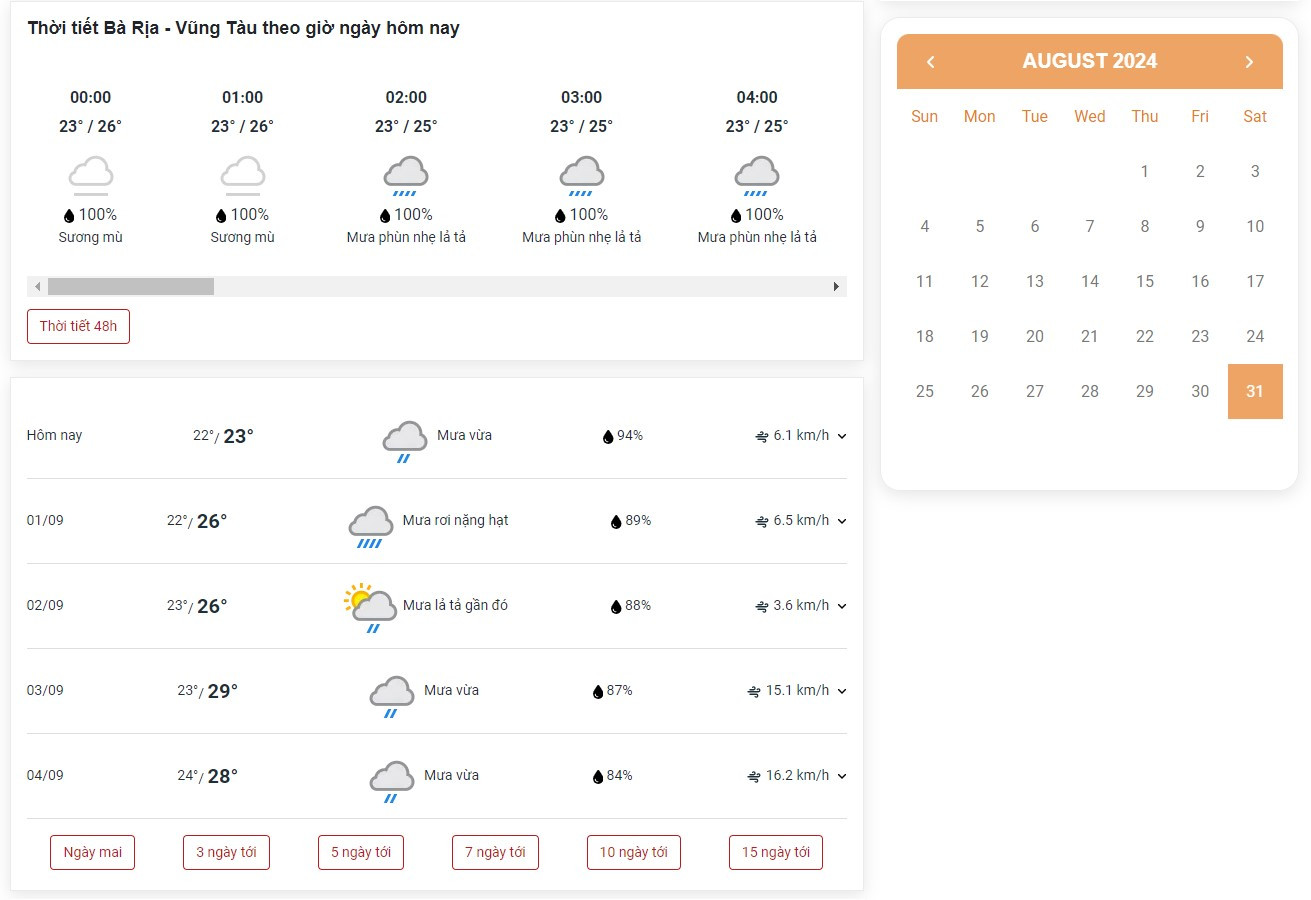The width and height of the screenshot is (1311, 900).
Task: Click the wind icon beside 15.1 km/h
Action: coord(754,691)
